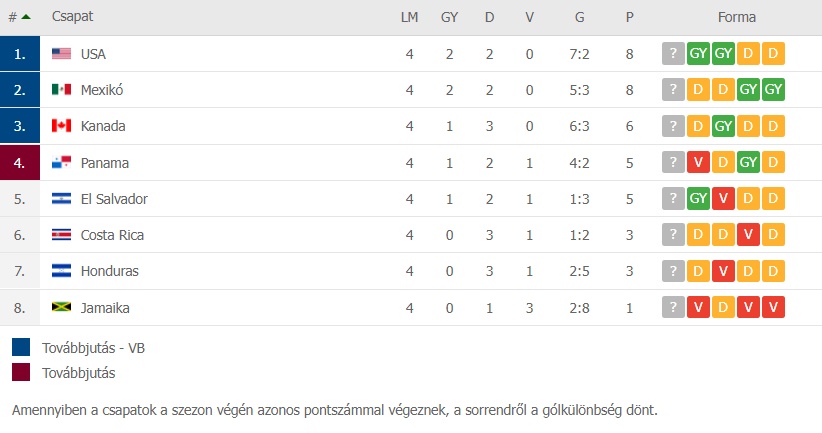Sort by the GY wins column header

pyautogui.click(x=449, y=17)
